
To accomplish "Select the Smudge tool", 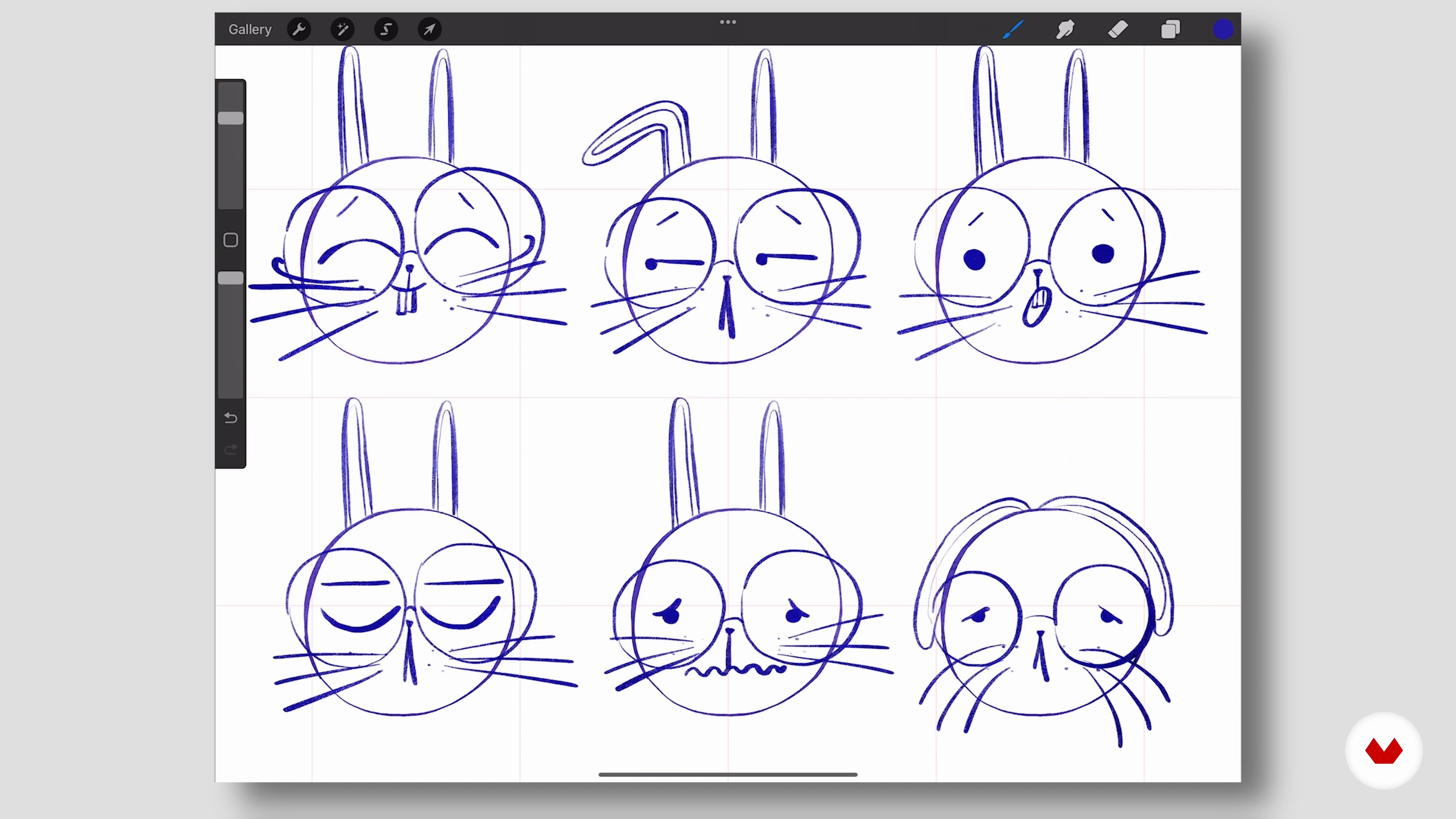I will (x=1065, y=30).
